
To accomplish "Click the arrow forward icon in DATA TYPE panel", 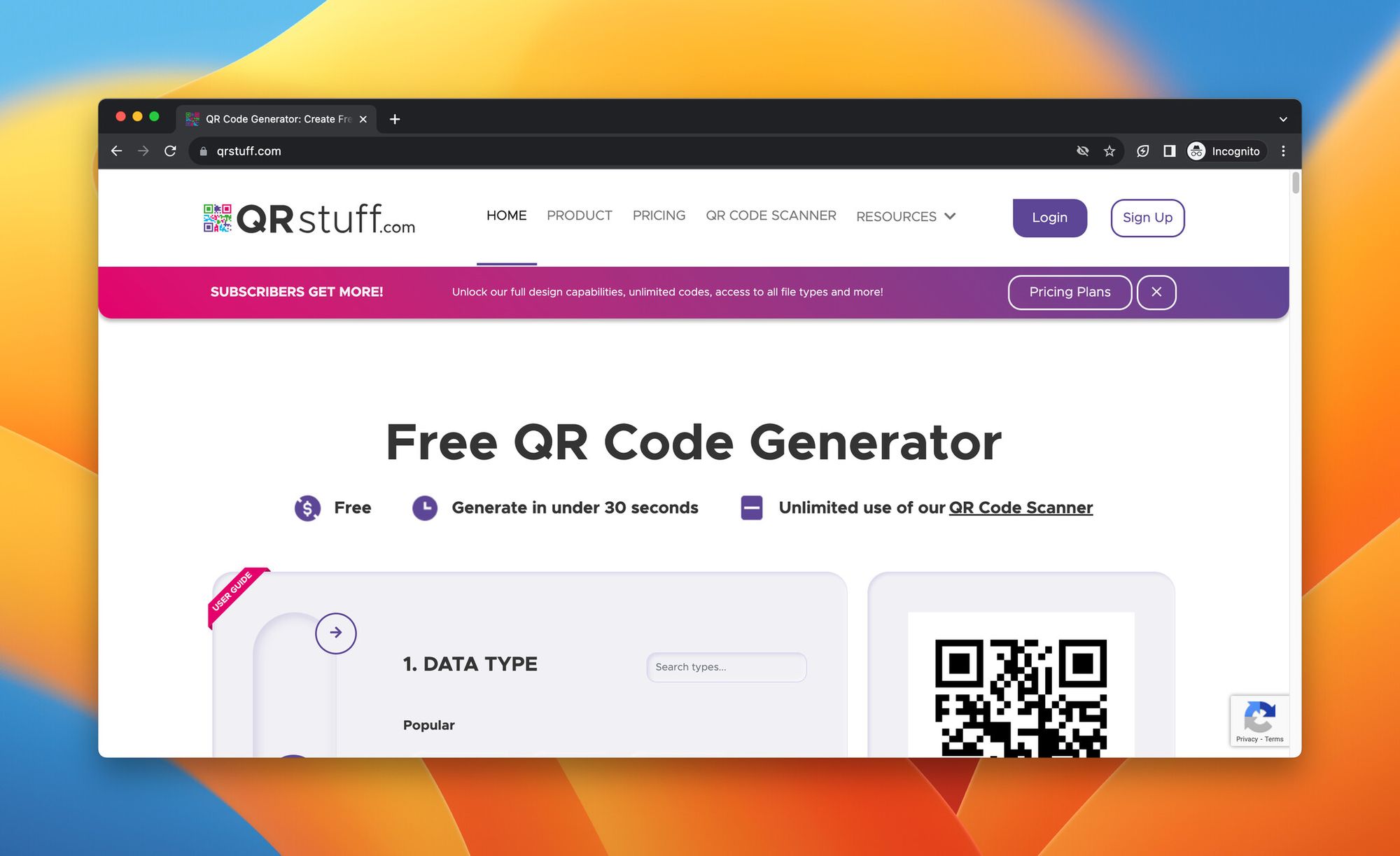I will 336,632.
